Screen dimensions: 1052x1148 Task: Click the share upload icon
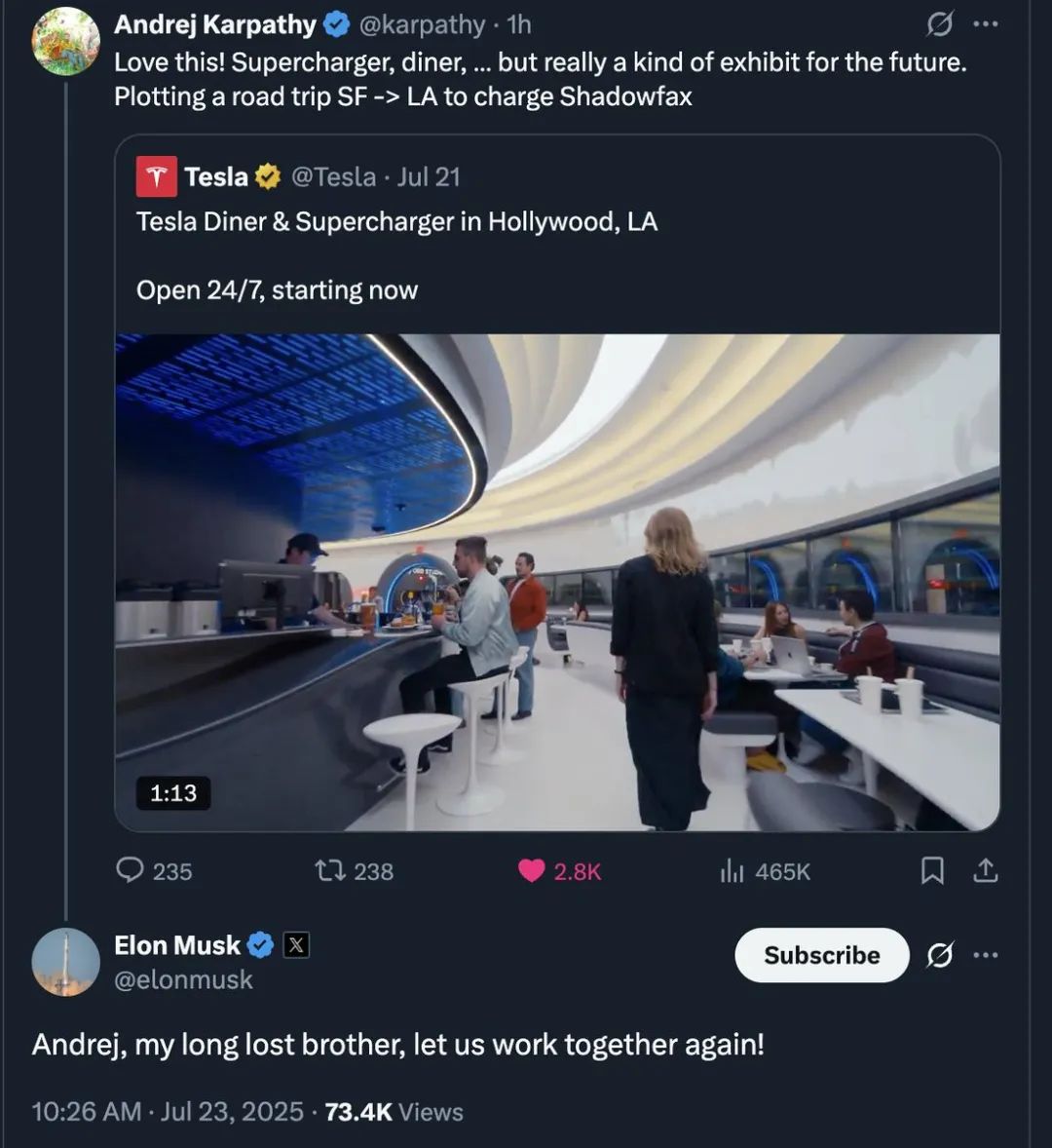click(986, 870)
